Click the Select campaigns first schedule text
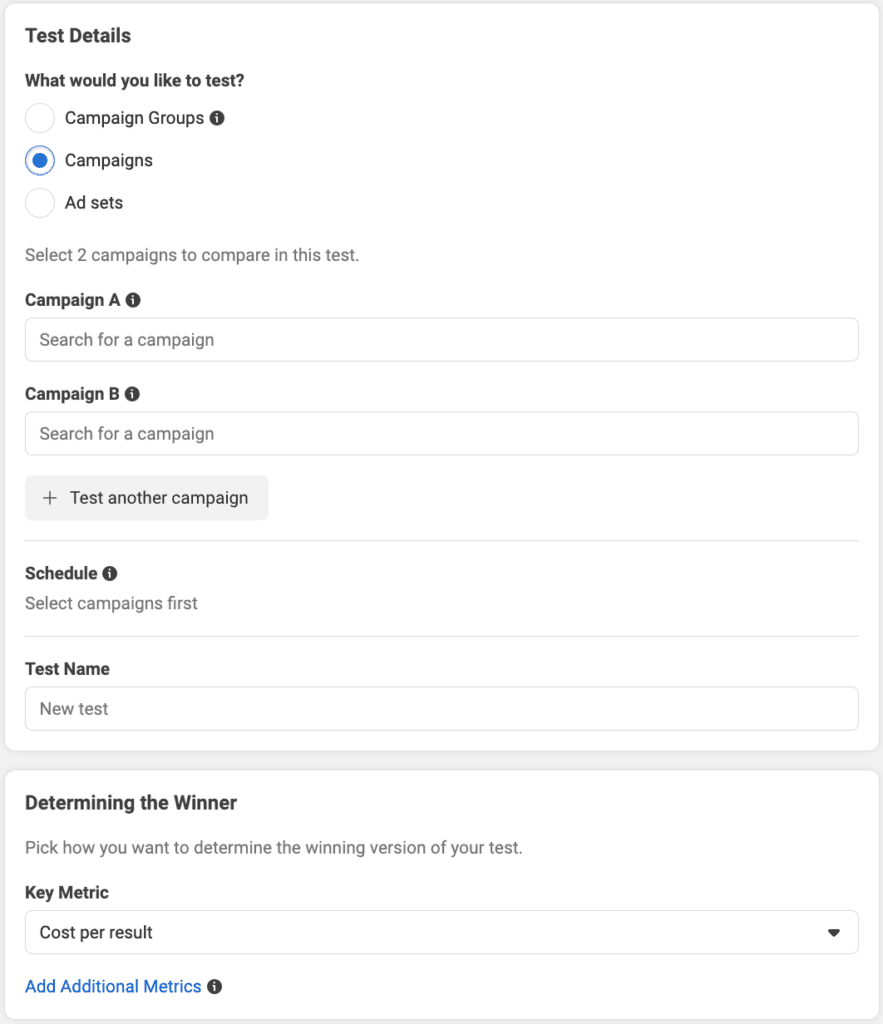This screenshot has width=883, height=1024. click(111, 603)
